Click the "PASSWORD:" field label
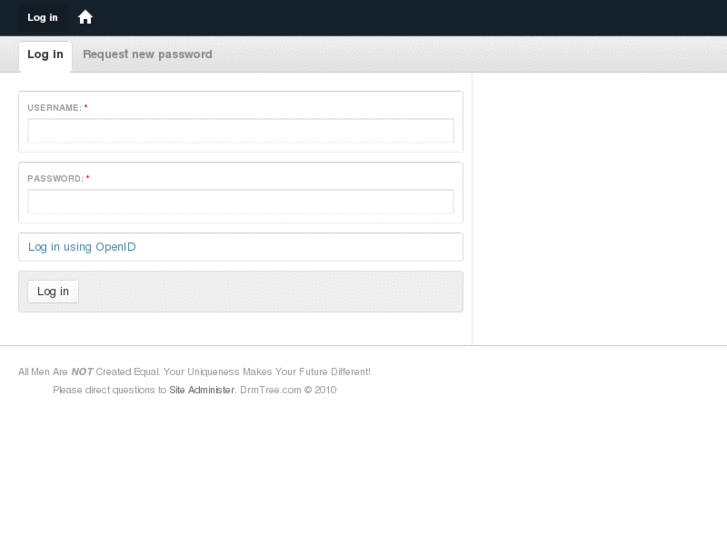This screenshot has width=727, height=545. pyautogui.click(x=55, y=179)
